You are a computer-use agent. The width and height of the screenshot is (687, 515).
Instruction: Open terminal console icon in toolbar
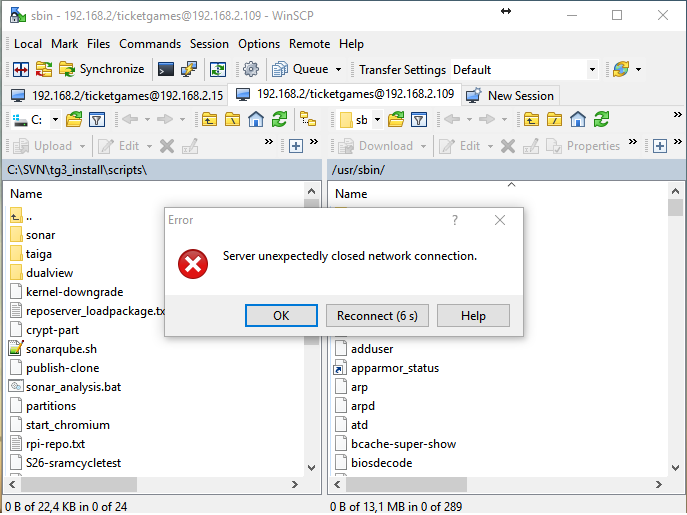[166, 69]
